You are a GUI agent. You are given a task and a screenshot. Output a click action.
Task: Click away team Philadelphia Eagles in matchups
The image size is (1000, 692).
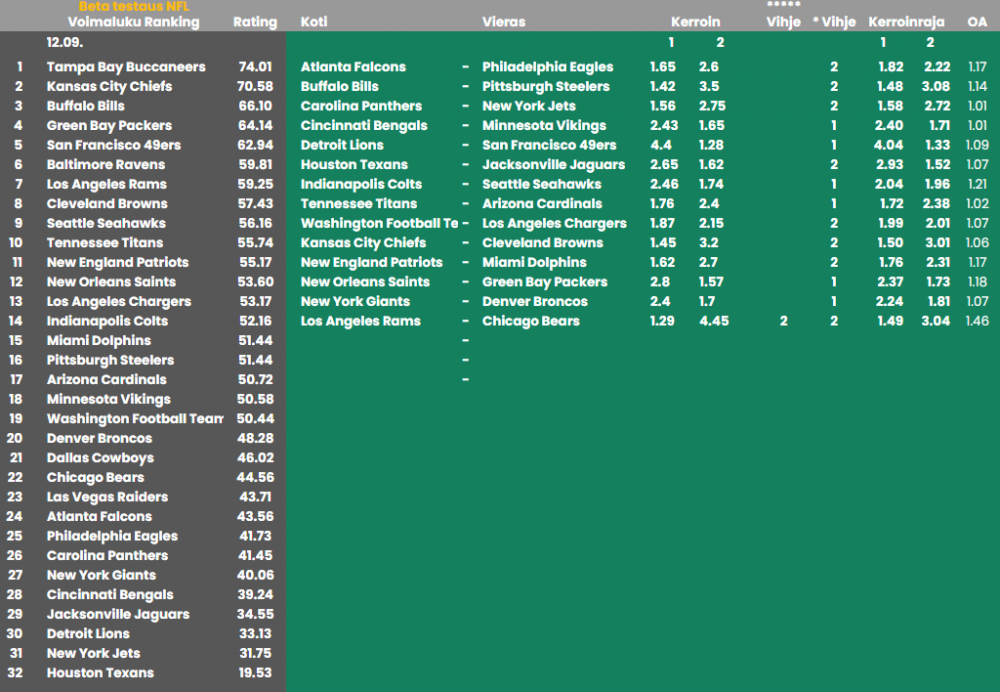click(x=548, y=67)
